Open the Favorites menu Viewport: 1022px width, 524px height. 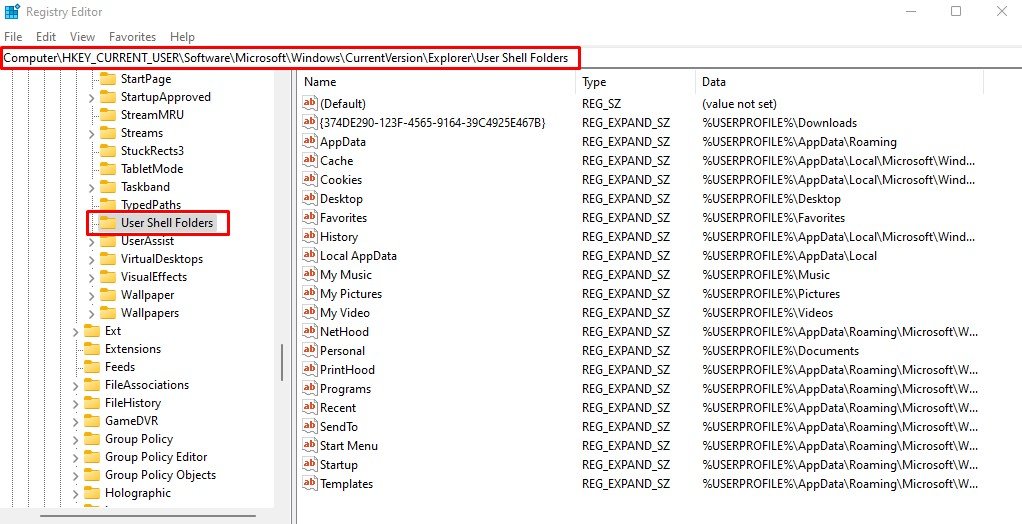tap(132, 36)
